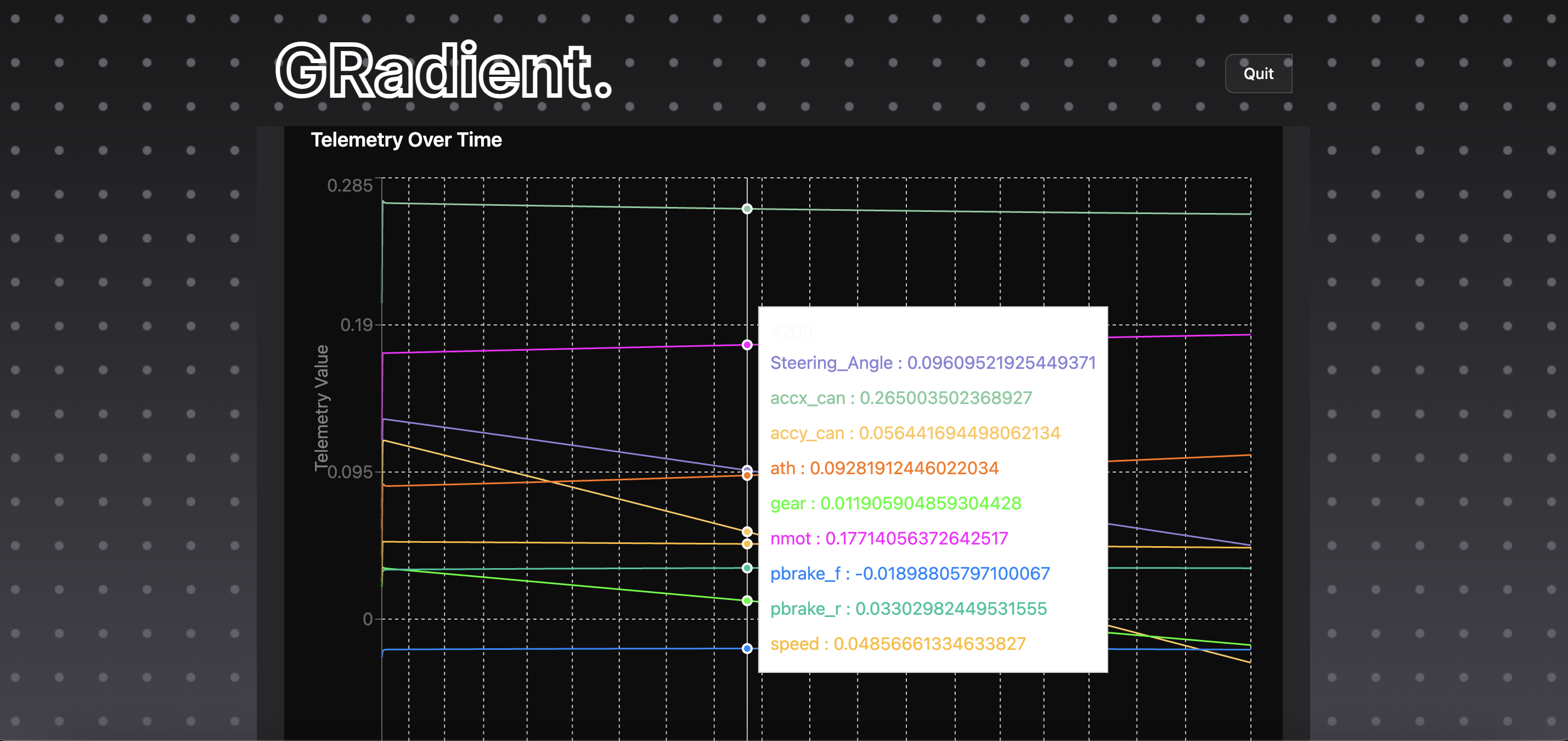This screenshot has height=741, width=1568.
Task: Select the magenta nmot data point
Action: point(747,345)
